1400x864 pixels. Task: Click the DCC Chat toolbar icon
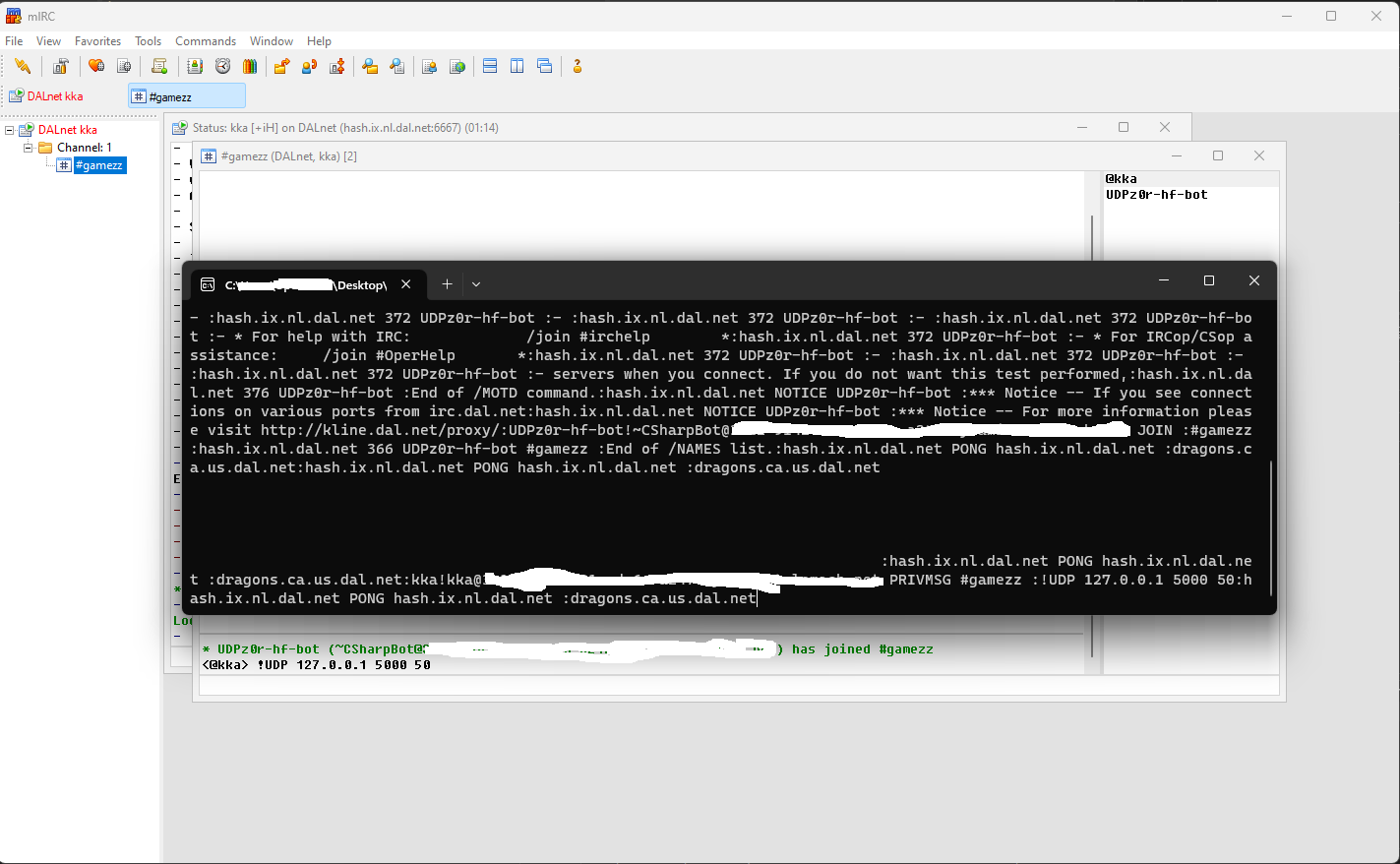[x=310, y=66]
